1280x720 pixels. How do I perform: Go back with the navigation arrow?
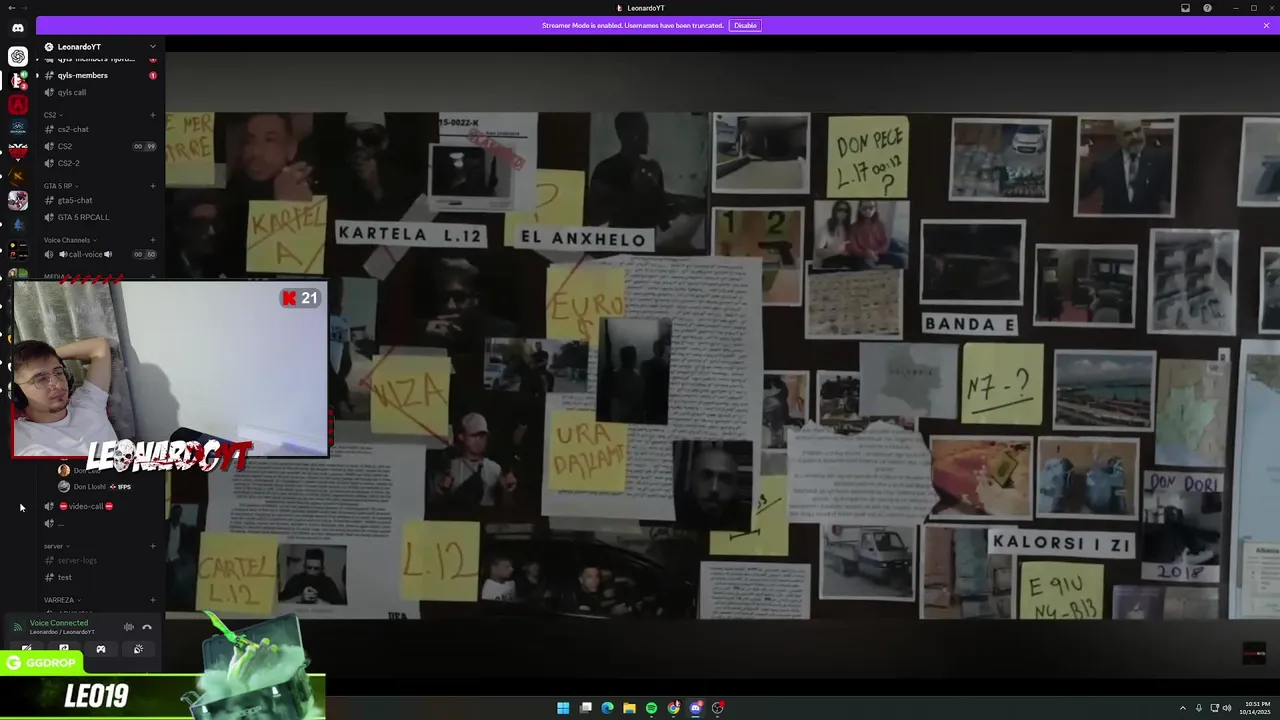(11, 8)
